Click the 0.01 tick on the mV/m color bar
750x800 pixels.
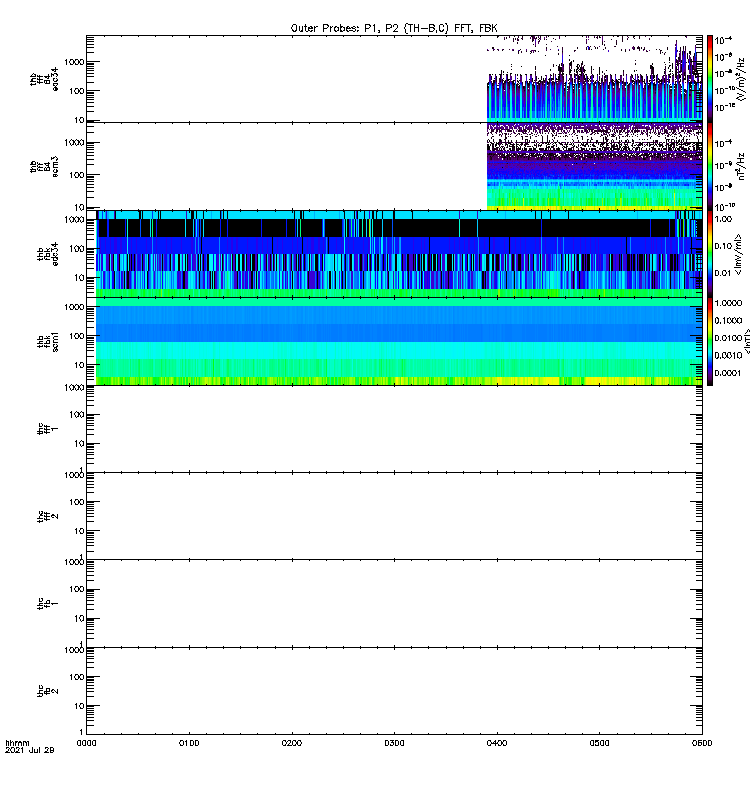[x=723, y=273]
